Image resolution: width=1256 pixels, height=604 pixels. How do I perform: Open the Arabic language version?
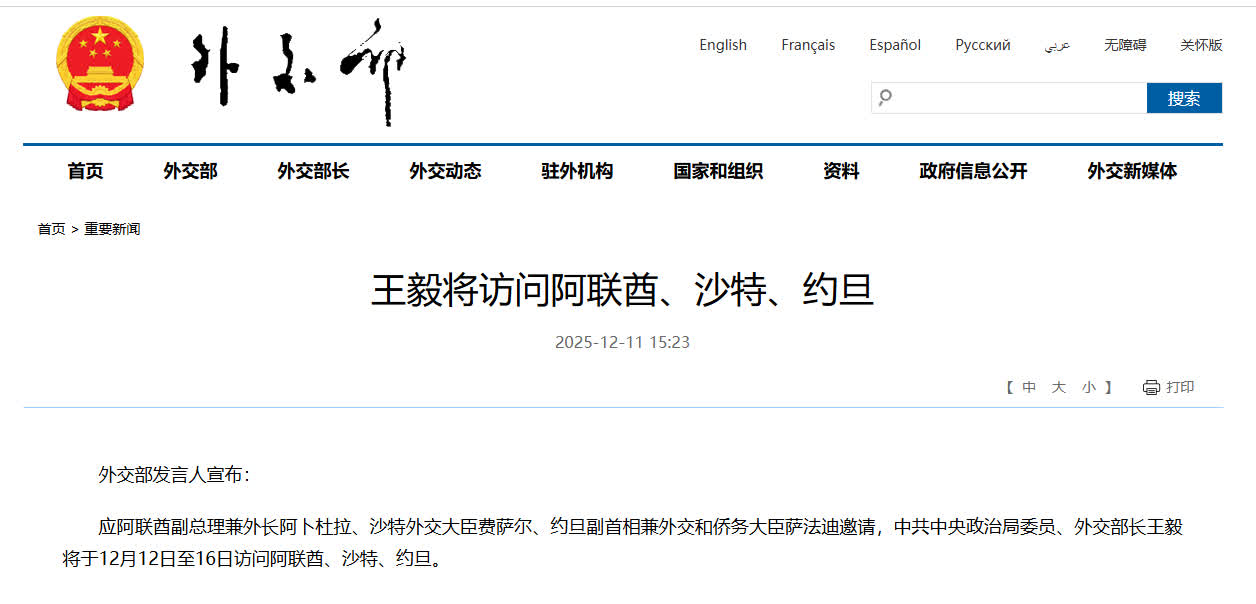tap(1057, 45)
